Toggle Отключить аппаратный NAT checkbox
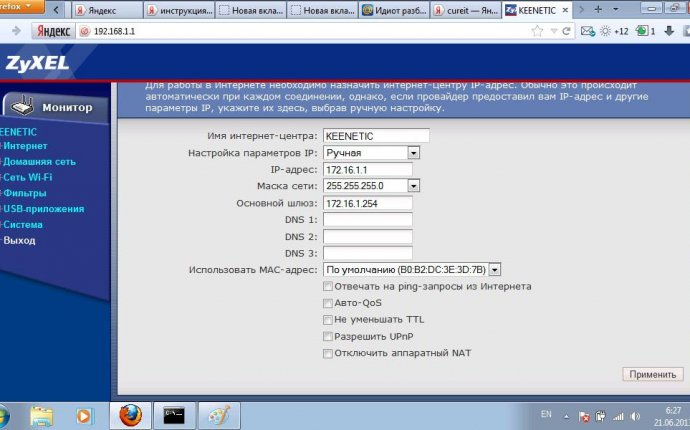The width and height of the screenshot is (690, 430). 328,353
